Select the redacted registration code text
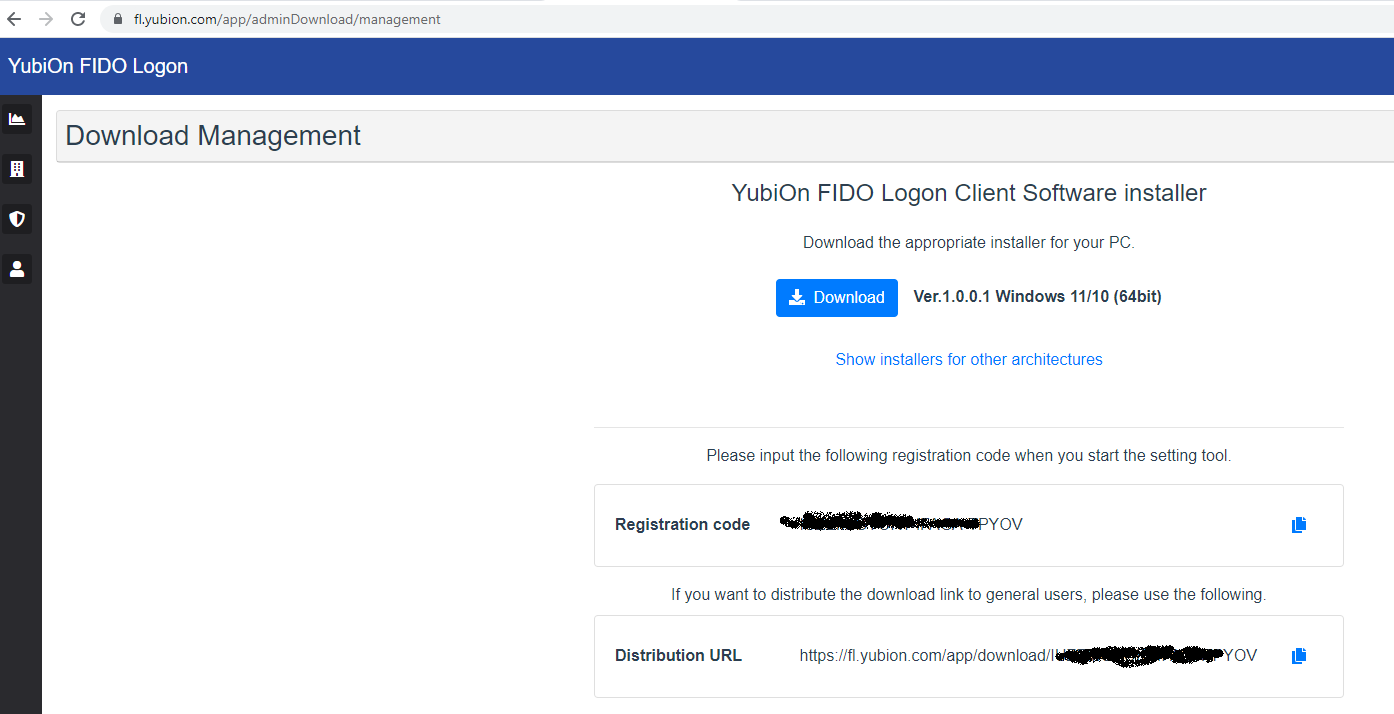Screen dimensions: 1394x714 (901, 523)
